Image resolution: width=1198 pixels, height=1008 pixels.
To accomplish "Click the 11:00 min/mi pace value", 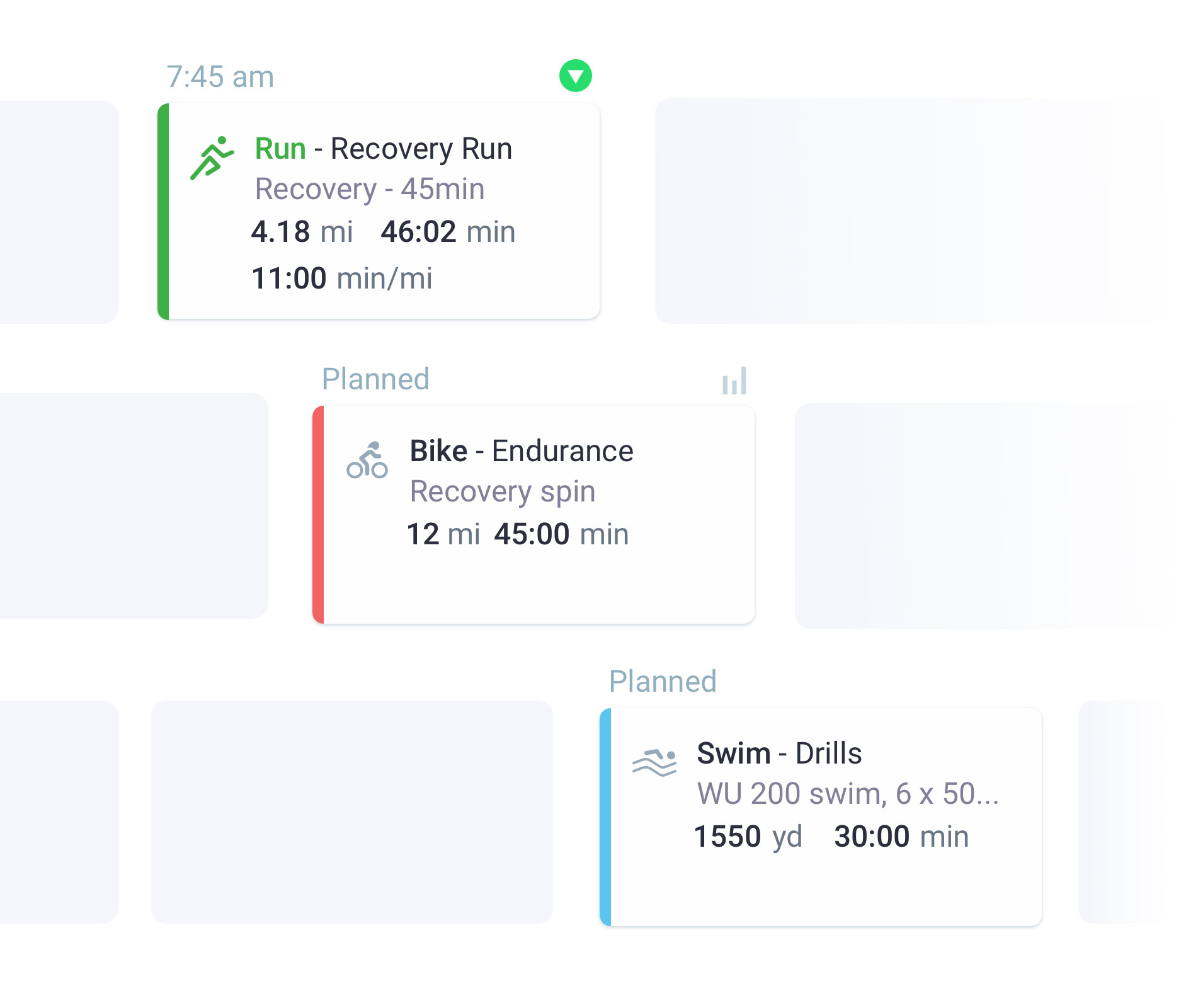I will (342, 278).
